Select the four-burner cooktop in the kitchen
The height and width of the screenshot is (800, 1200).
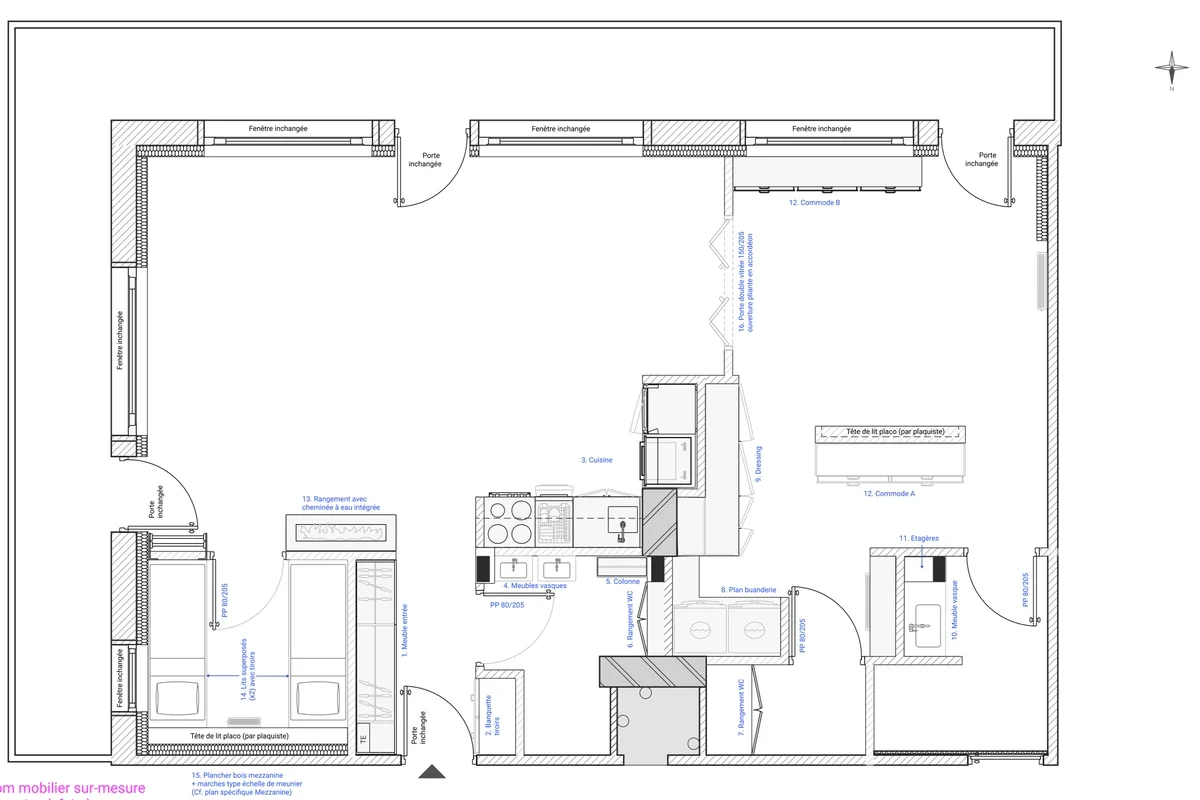pyautogui.click(x=511, y=524)
